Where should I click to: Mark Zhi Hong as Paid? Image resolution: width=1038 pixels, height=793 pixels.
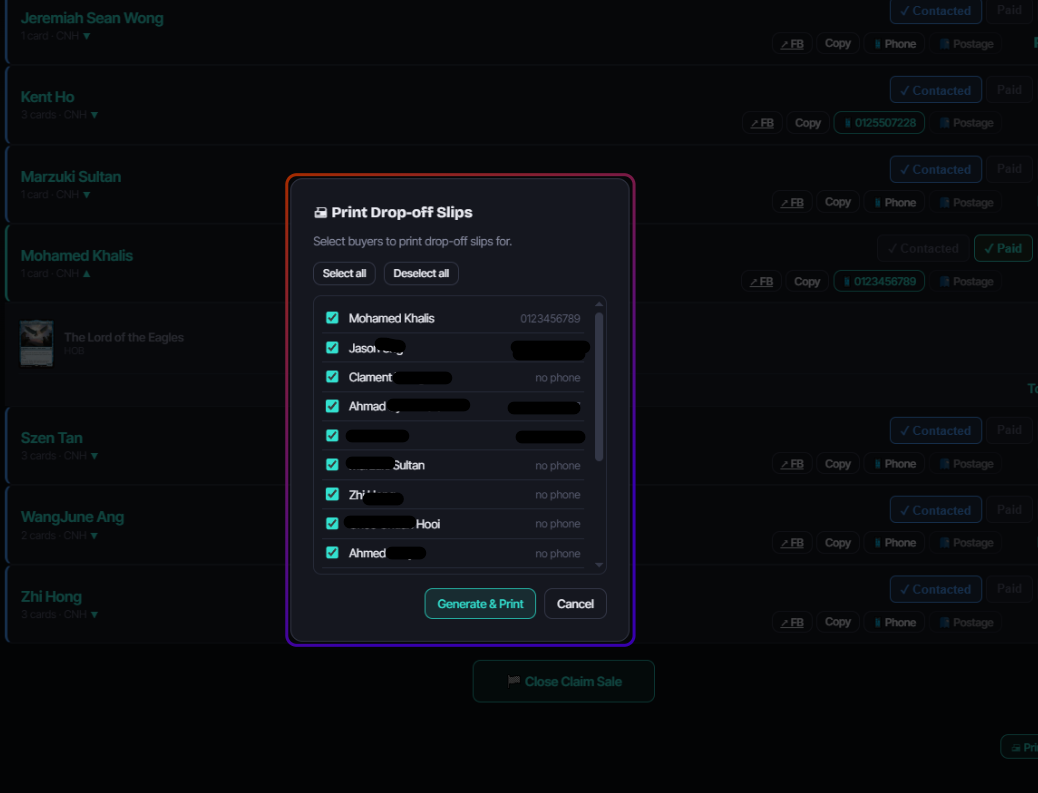[x=1009, y=588]
